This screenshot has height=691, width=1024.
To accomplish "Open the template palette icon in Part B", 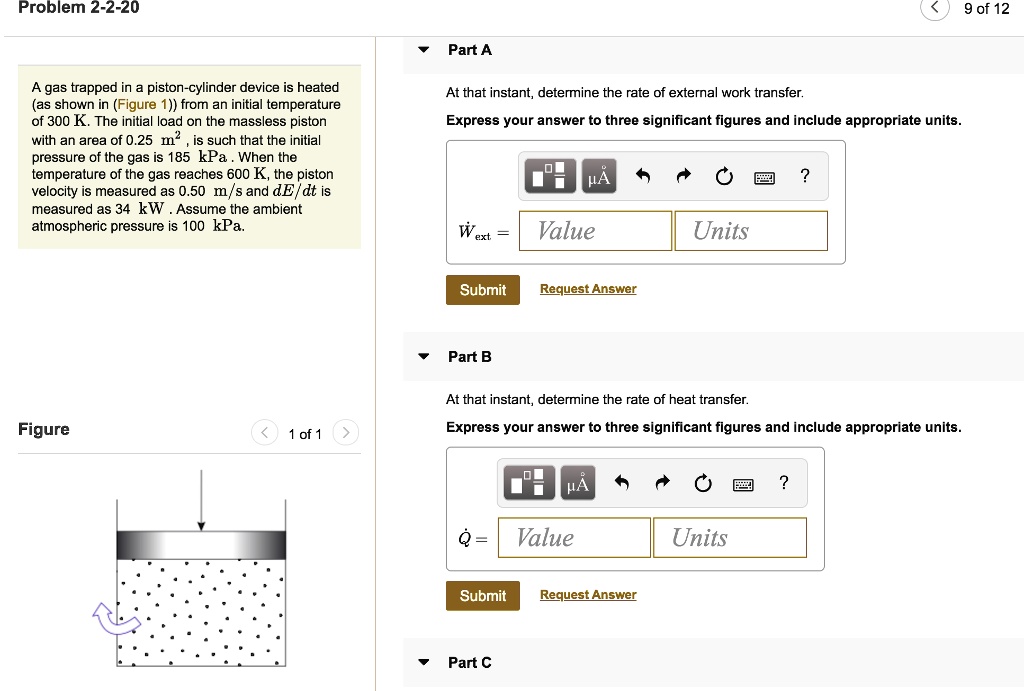I will (x=527, y=482).
